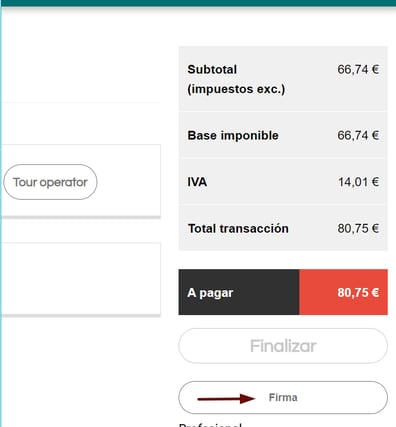This screenshot has height=427, width=396.
Task: Click the Subtotal amount 66,74 €
Action: 358,69
